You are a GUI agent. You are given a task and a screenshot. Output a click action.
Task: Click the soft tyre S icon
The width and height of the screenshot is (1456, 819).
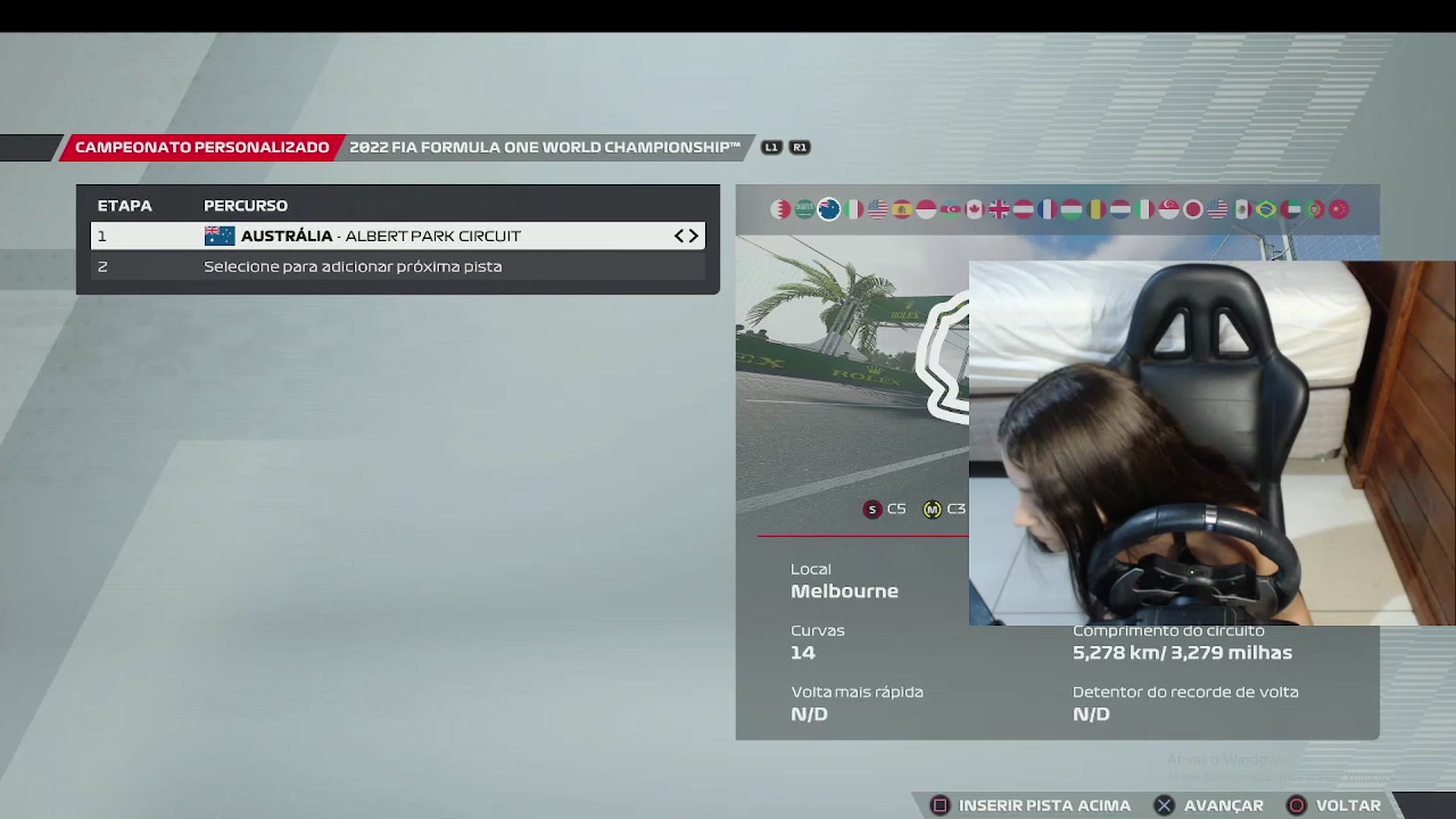click(872, 510)
